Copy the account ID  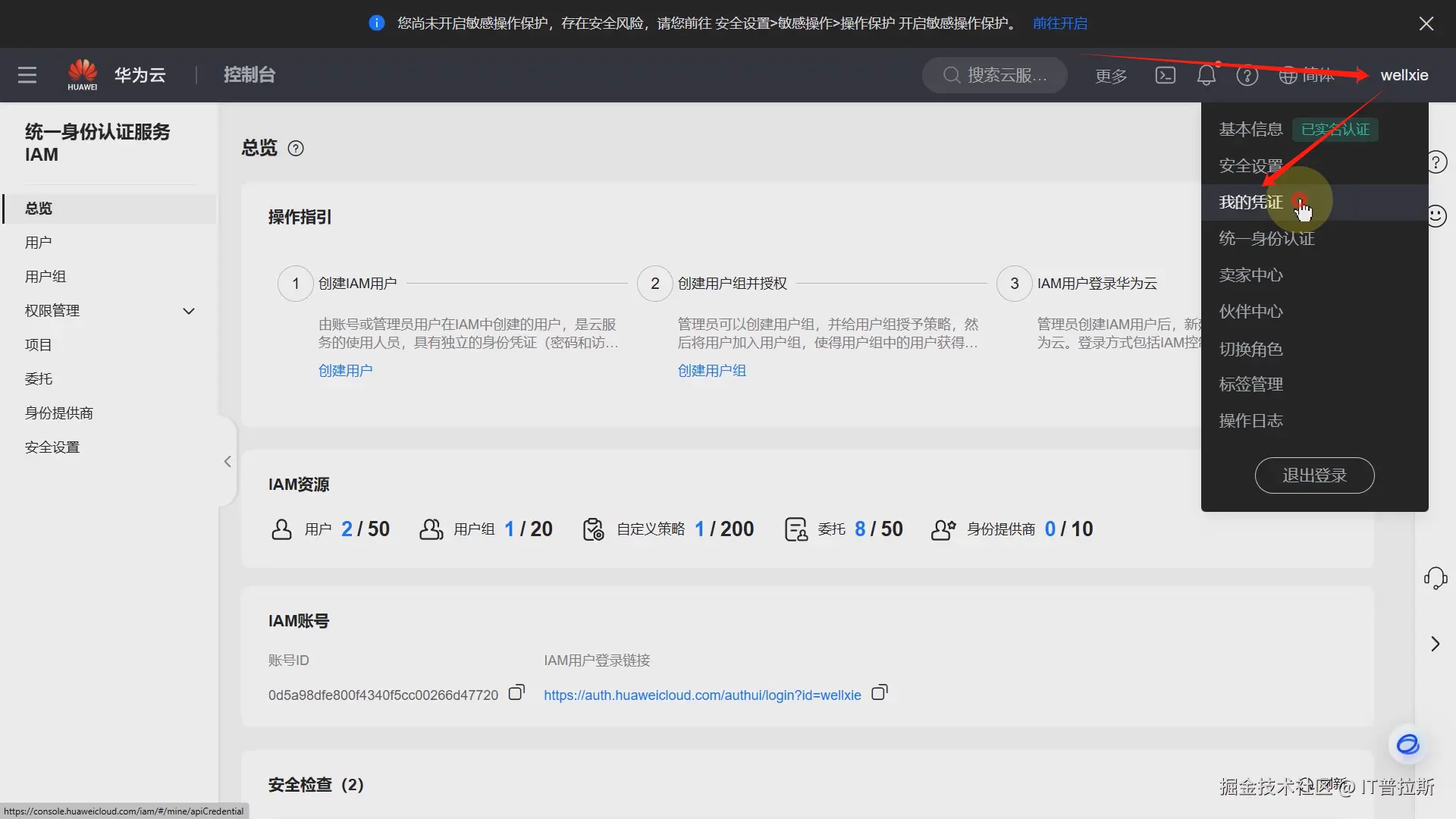tap(516, 693)
